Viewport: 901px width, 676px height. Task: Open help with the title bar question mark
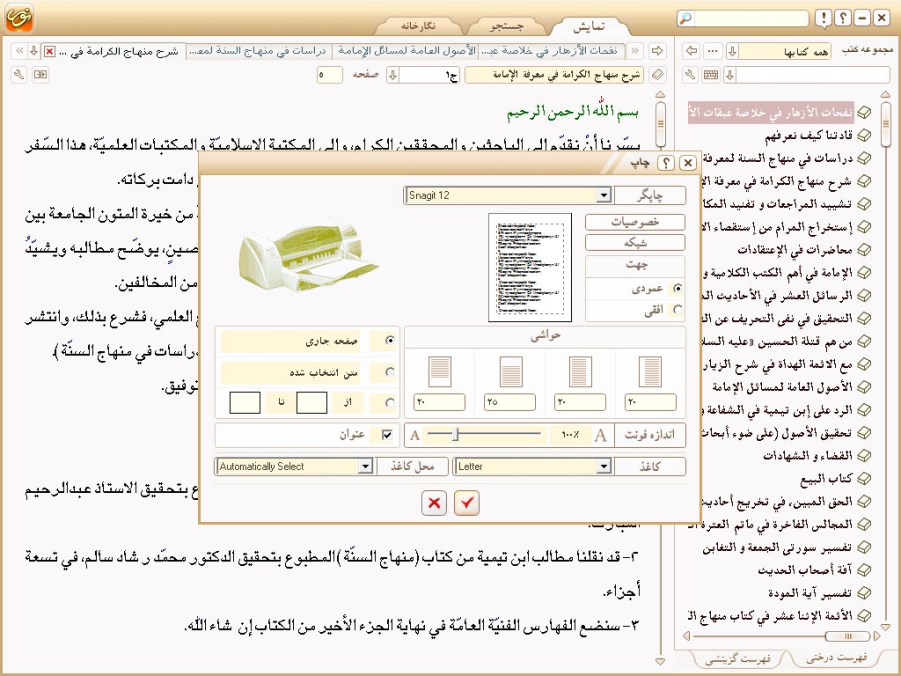(843, 18)
